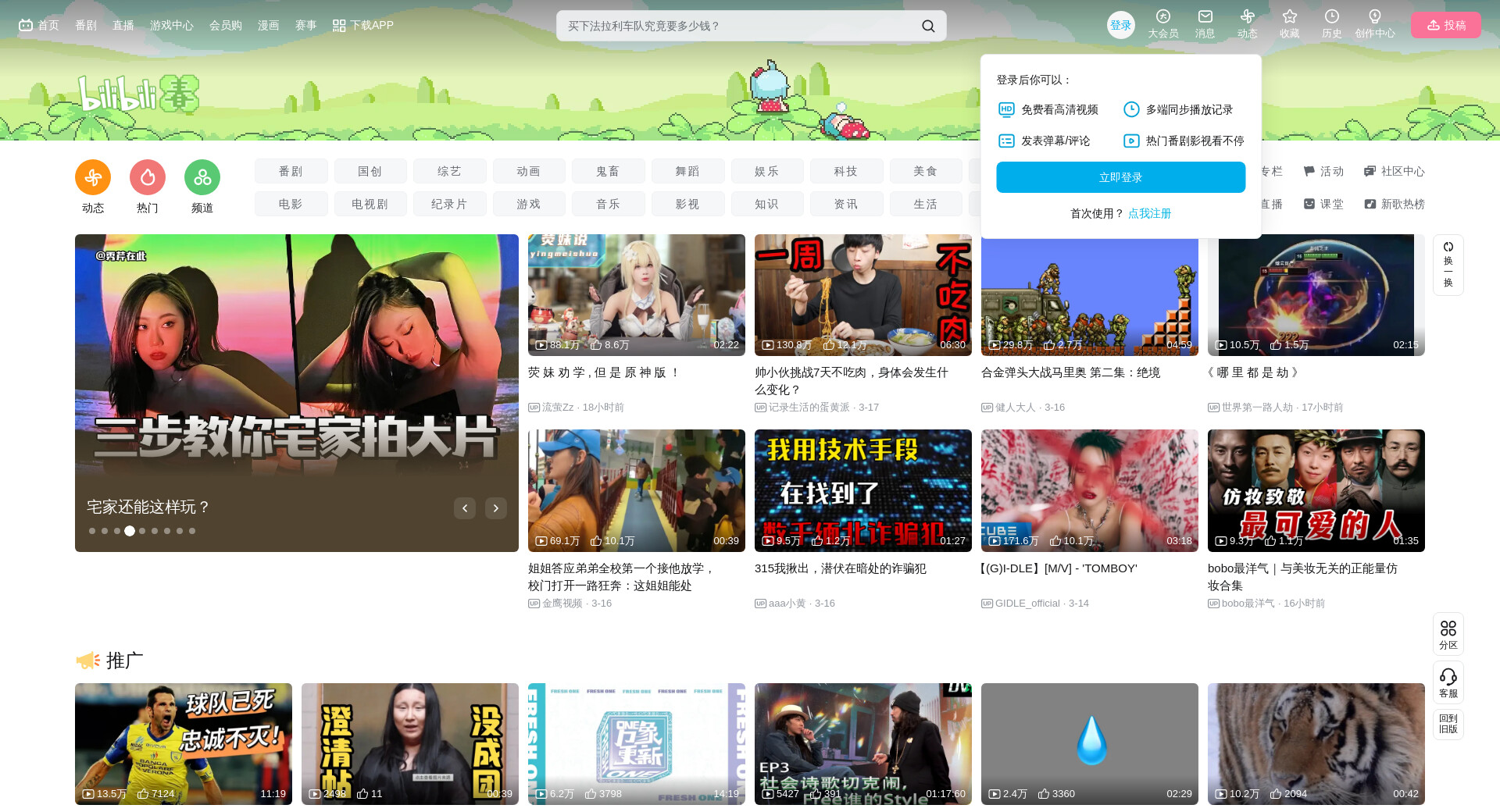Click the orange 动态 circle icon
The image size is (1500, 812).
tap(93, 178)
